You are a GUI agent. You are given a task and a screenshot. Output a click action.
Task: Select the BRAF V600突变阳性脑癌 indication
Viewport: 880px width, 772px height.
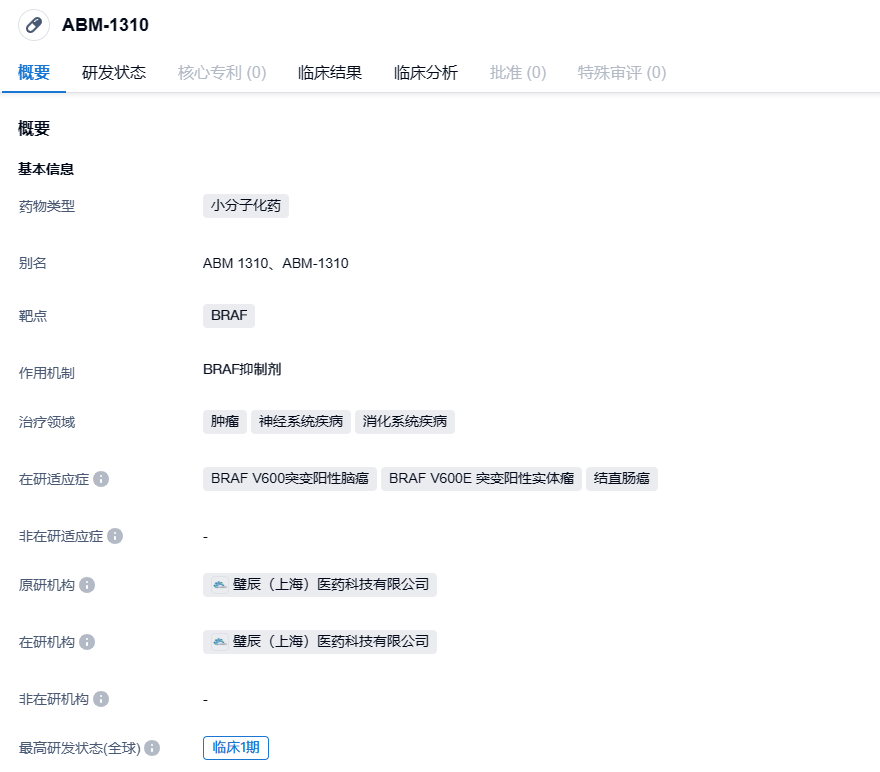coord(290,479)
